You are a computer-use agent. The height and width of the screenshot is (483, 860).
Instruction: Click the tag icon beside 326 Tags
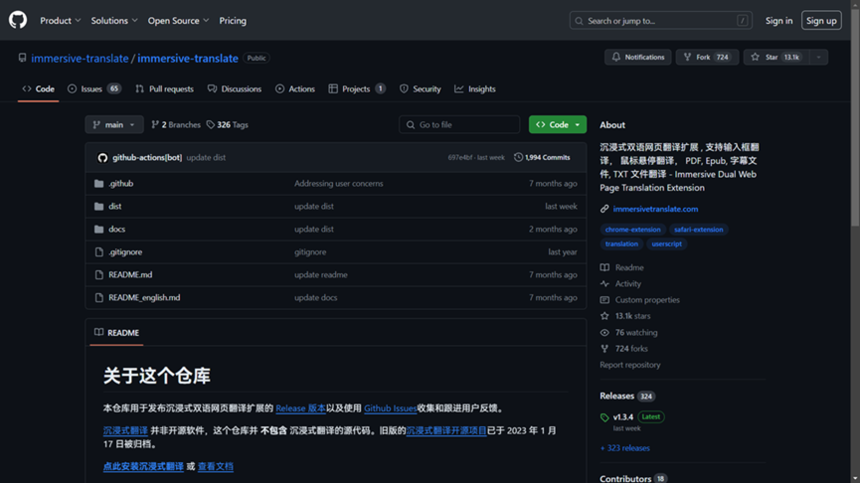(x=211, y=125)
